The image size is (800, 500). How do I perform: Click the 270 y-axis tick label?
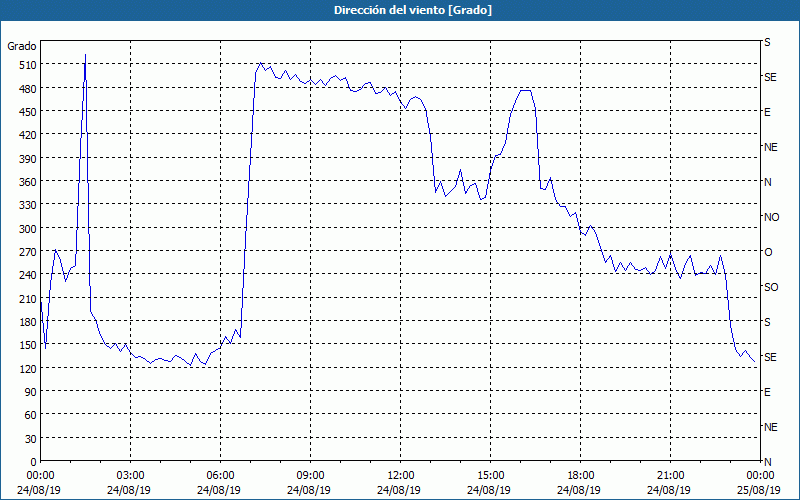click(28, 252)
